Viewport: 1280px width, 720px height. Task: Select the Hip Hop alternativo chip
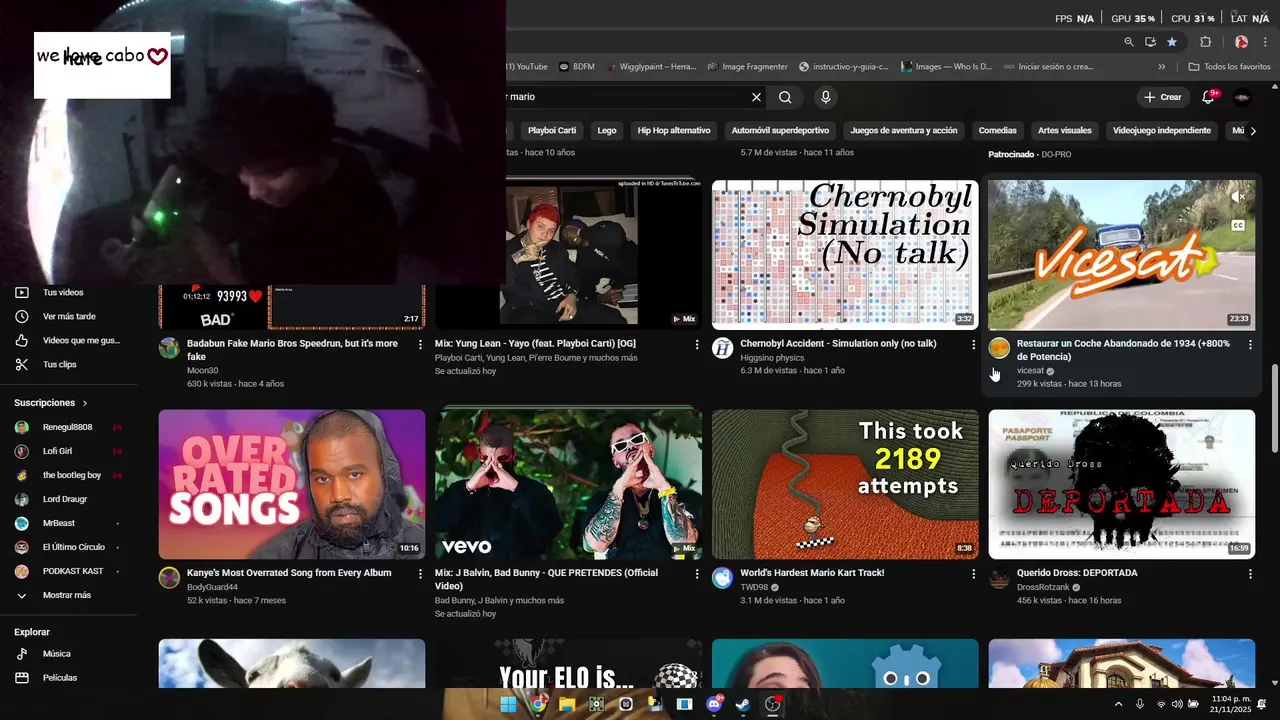tap(674, 130)
